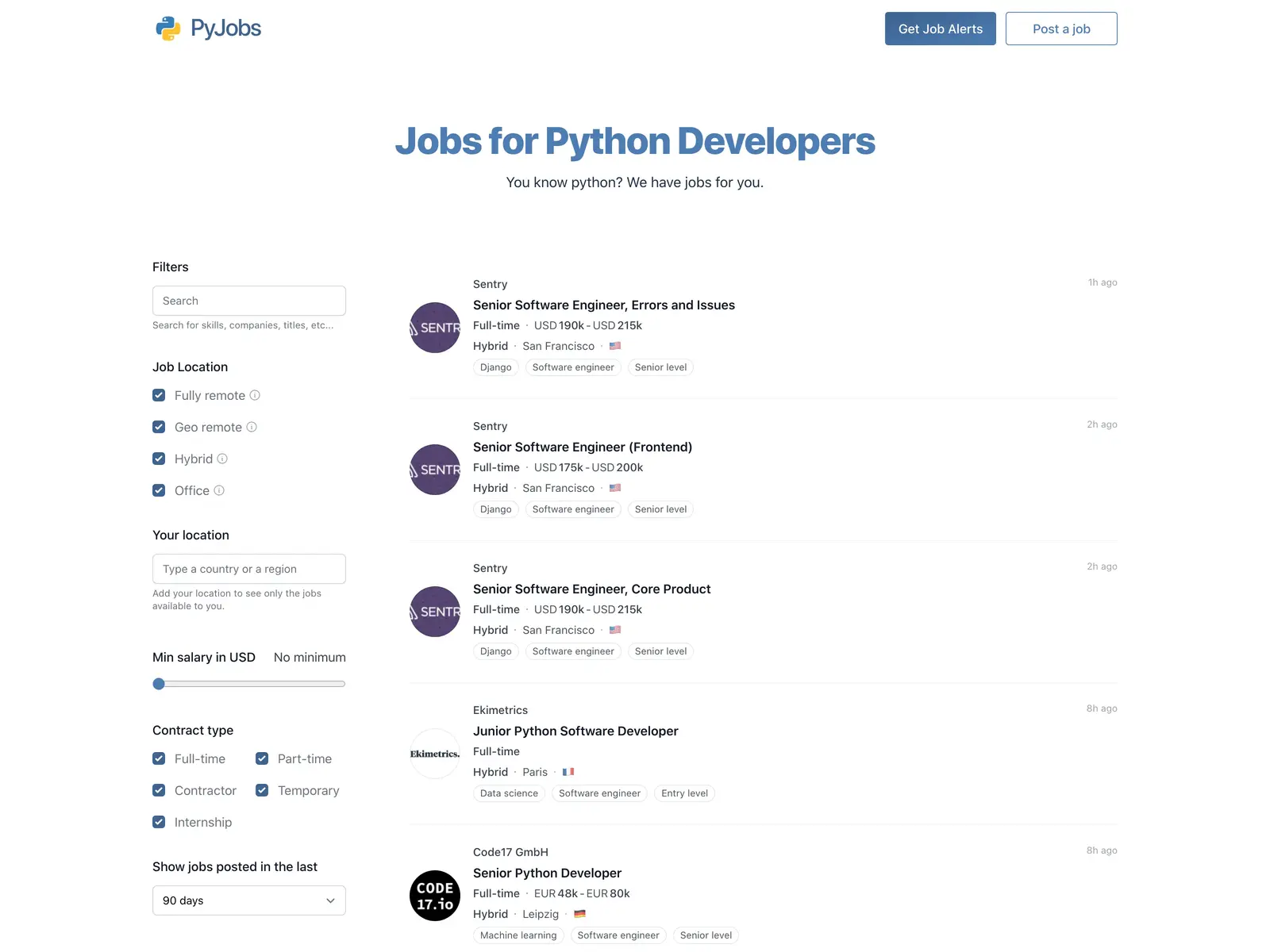Click the Code17.io company logo
Screen dimensions: 1270x952
tap(435, 896)
